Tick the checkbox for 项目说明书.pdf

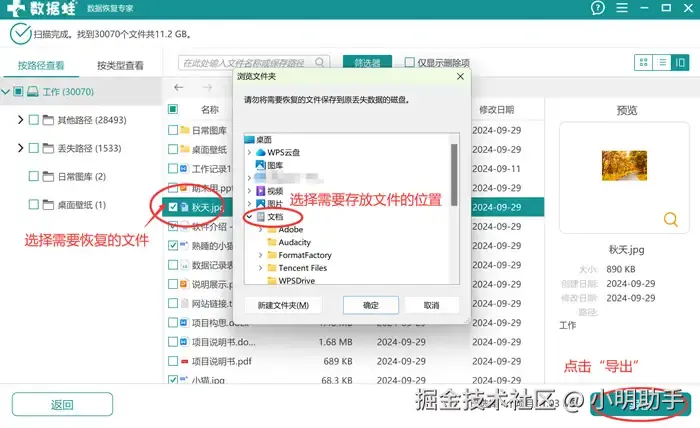[x=173, y=361]
